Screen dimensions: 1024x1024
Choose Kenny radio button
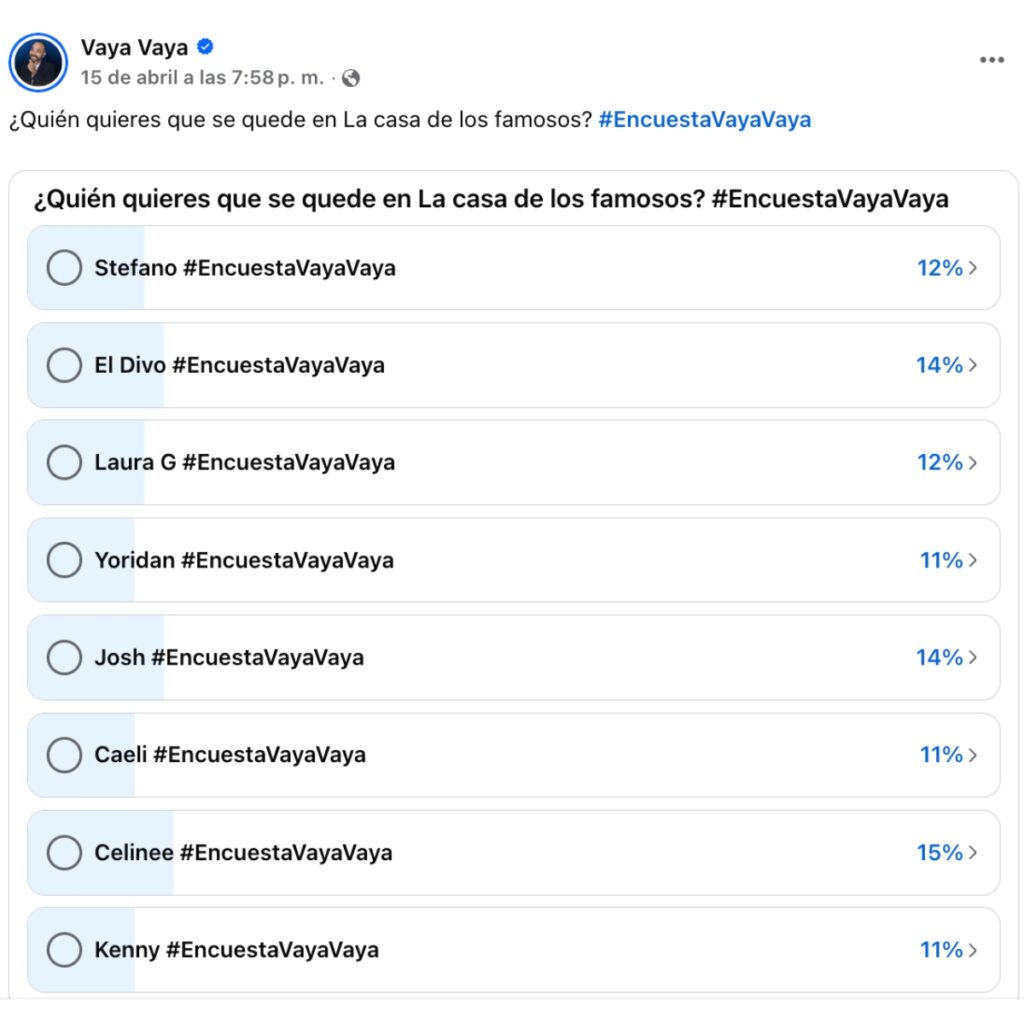pos(64,950)
